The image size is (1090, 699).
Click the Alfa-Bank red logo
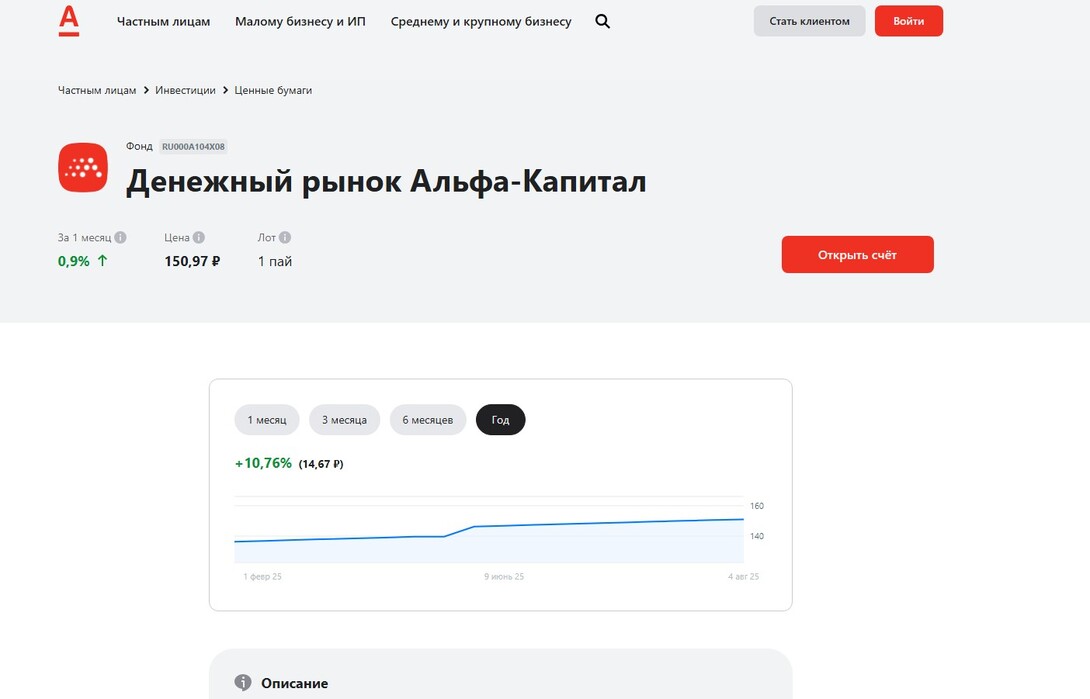tap(68, 21)
